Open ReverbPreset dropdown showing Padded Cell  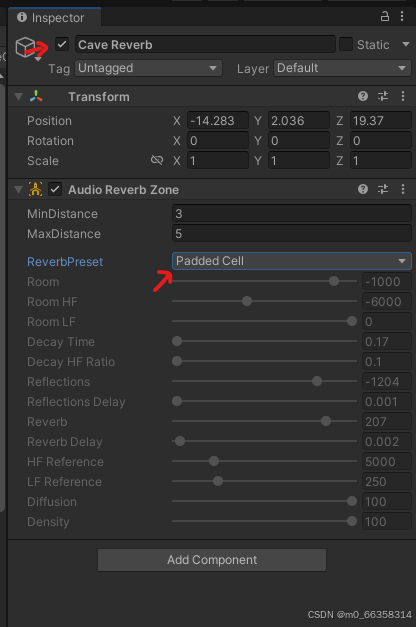[x=292, y=261]
